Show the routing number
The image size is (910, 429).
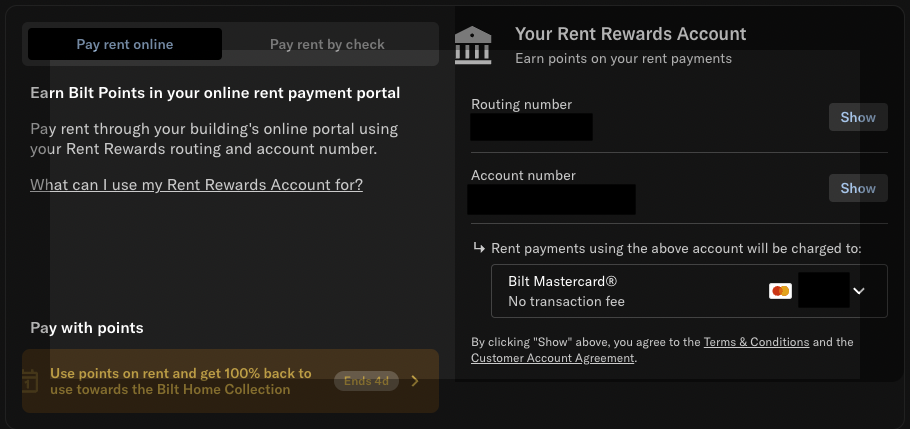(x=858, y=117)
